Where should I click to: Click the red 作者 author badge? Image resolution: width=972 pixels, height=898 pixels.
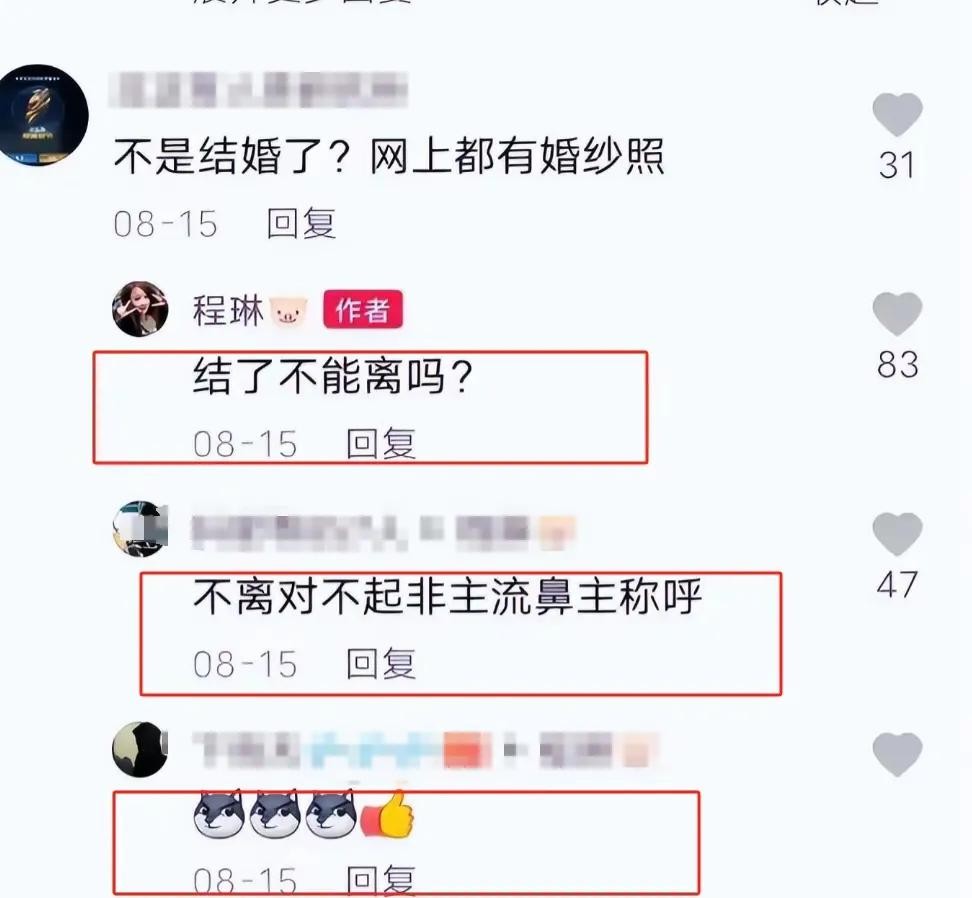coord(363,309)
